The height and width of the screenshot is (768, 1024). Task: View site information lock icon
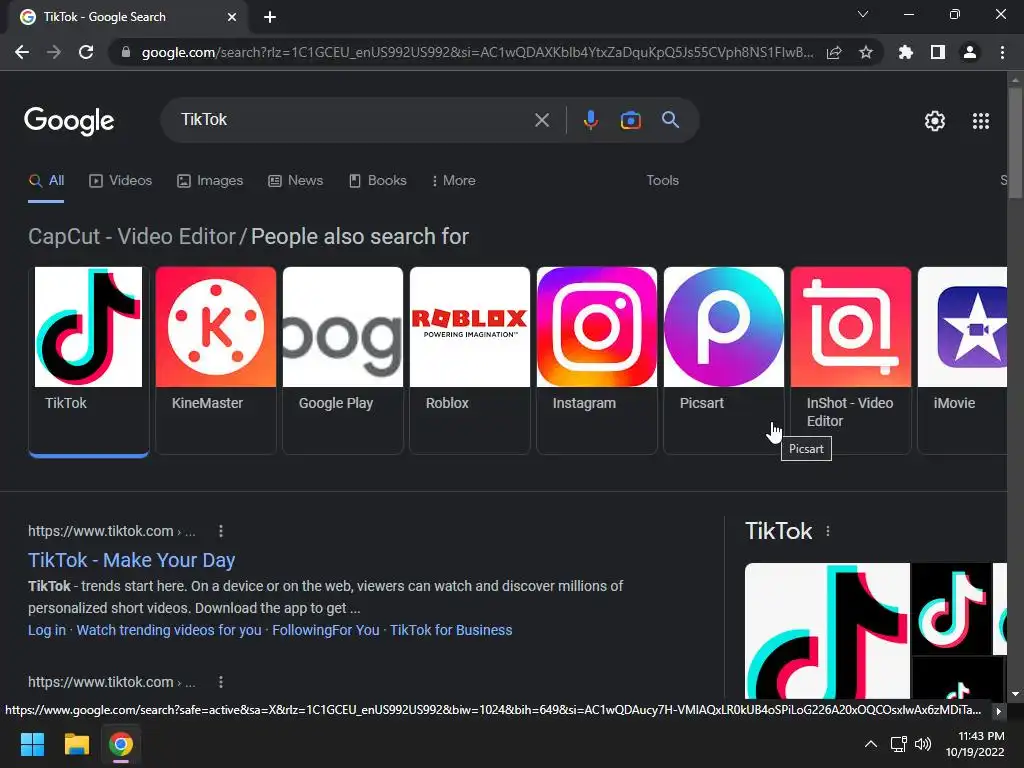coord(126,52)
